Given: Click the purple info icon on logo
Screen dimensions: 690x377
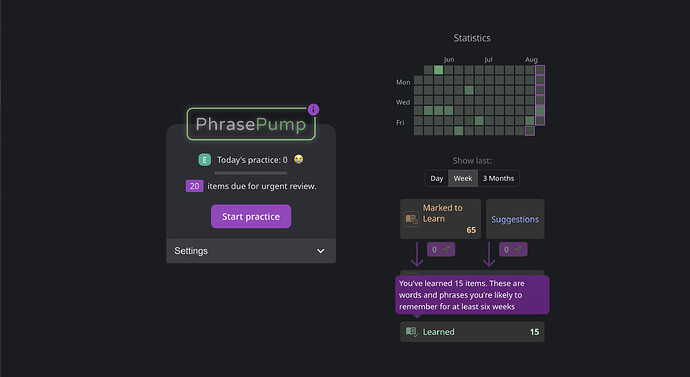Looking at the screenshot, I should click(x=313, y=110).
